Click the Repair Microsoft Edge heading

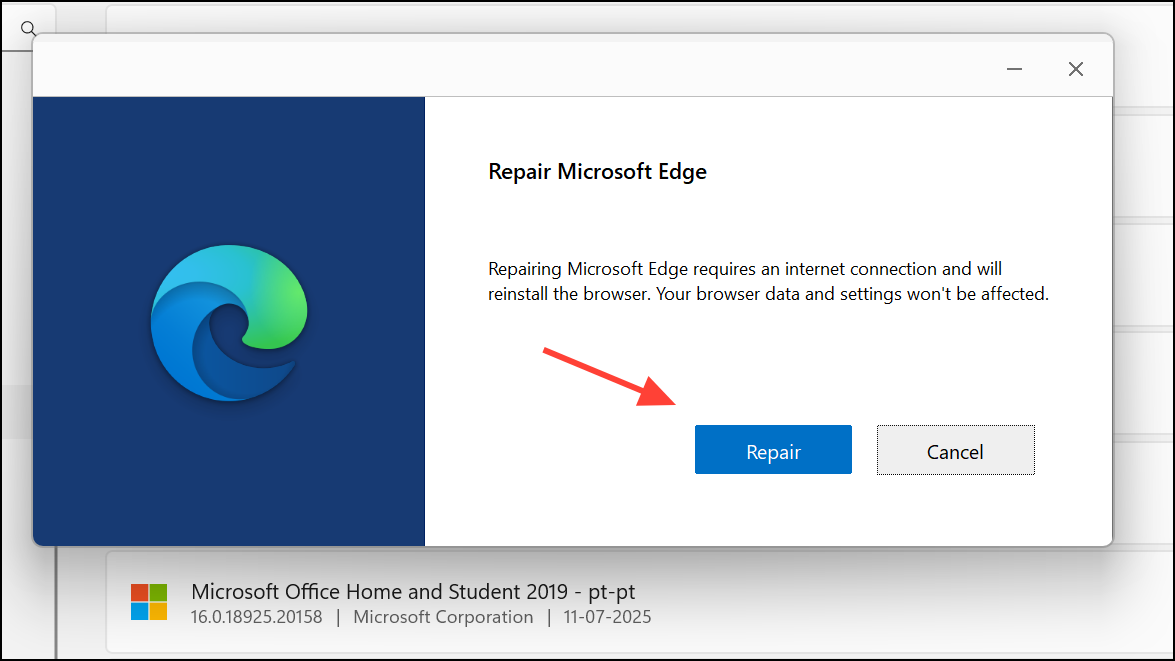[x=597, y=172]
